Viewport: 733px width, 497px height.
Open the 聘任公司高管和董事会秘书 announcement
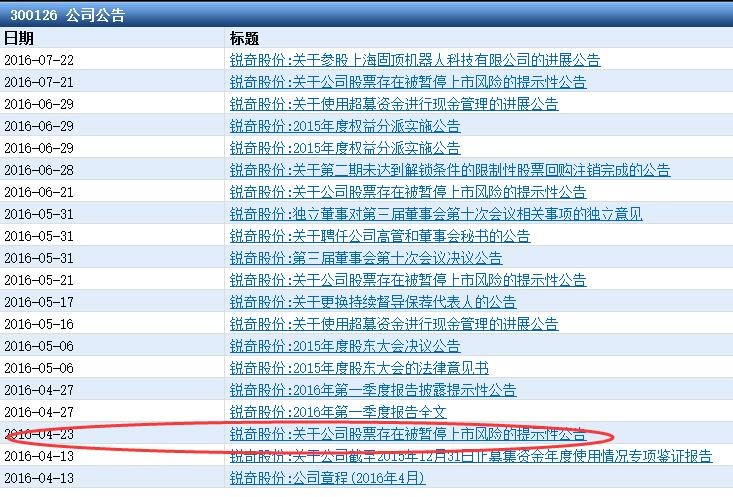(380, 236)
